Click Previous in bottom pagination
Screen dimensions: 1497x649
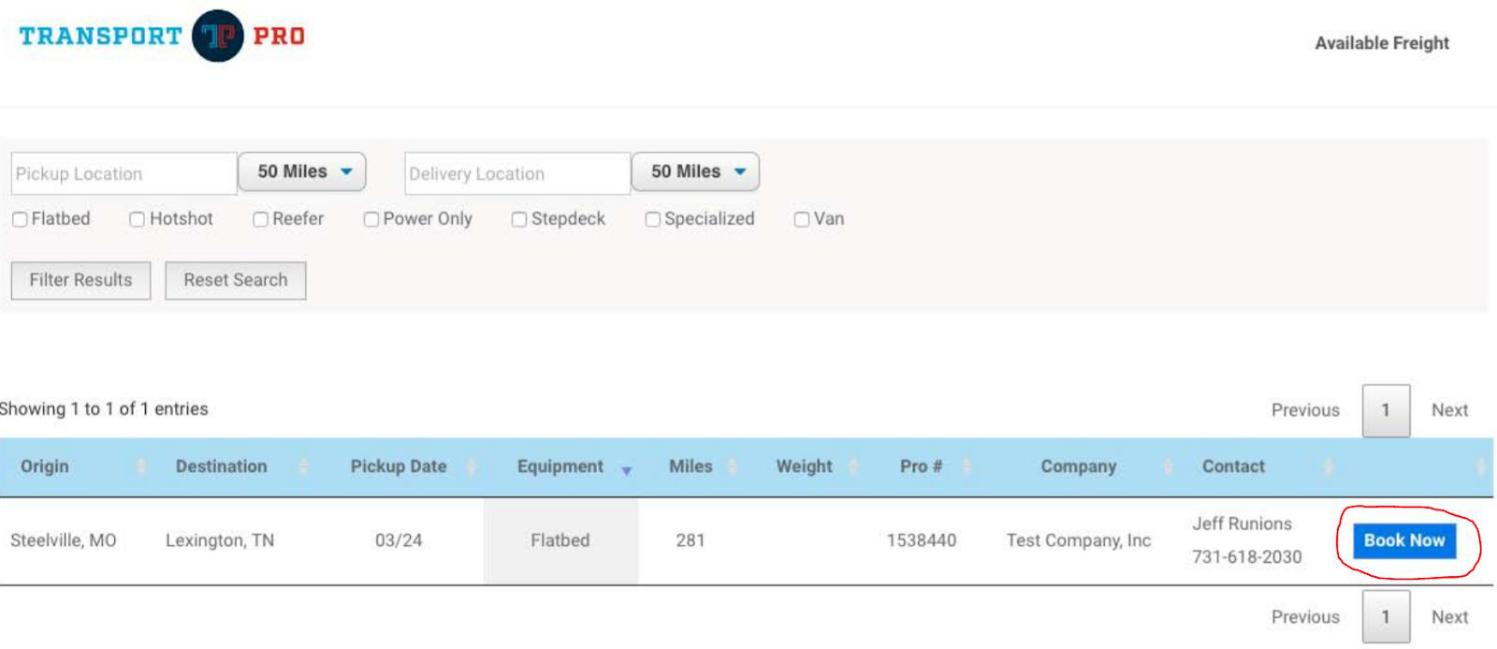coord(1305,617)
